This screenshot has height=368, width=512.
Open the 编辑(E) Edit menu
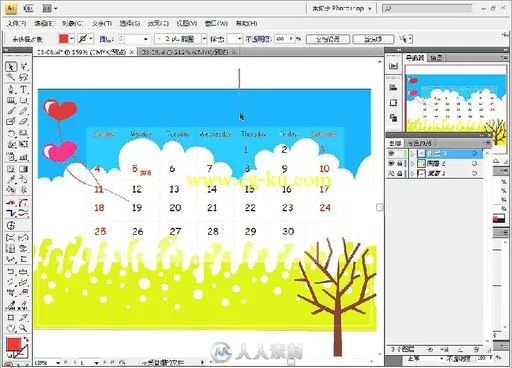point(44,23)
